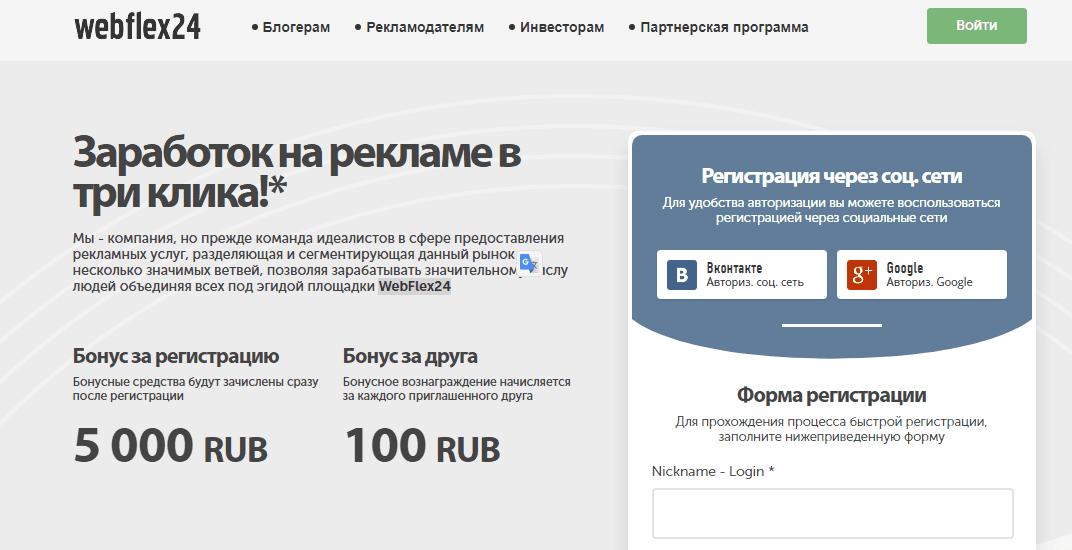Screen dimensions: 1072x550
Task: Click the Google Translate floating icon
Action: click(528, 263)
